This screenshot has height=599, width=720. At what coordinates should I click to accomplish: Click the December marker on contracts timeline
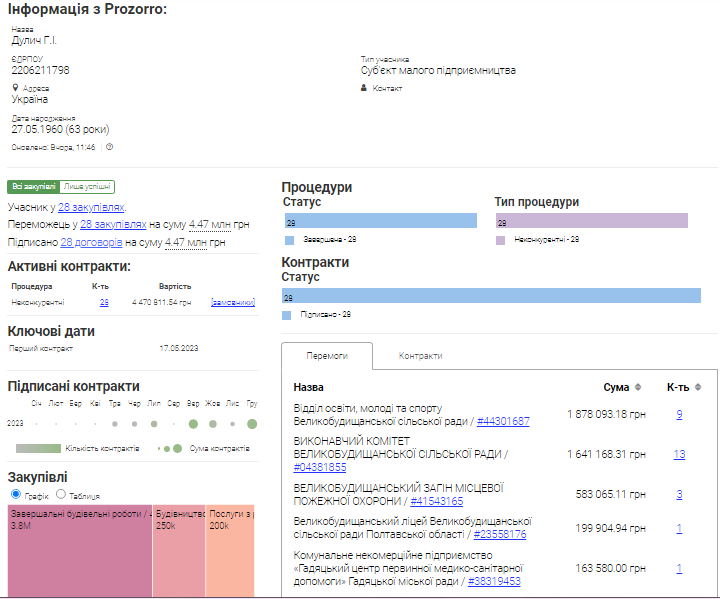[251, 424]
